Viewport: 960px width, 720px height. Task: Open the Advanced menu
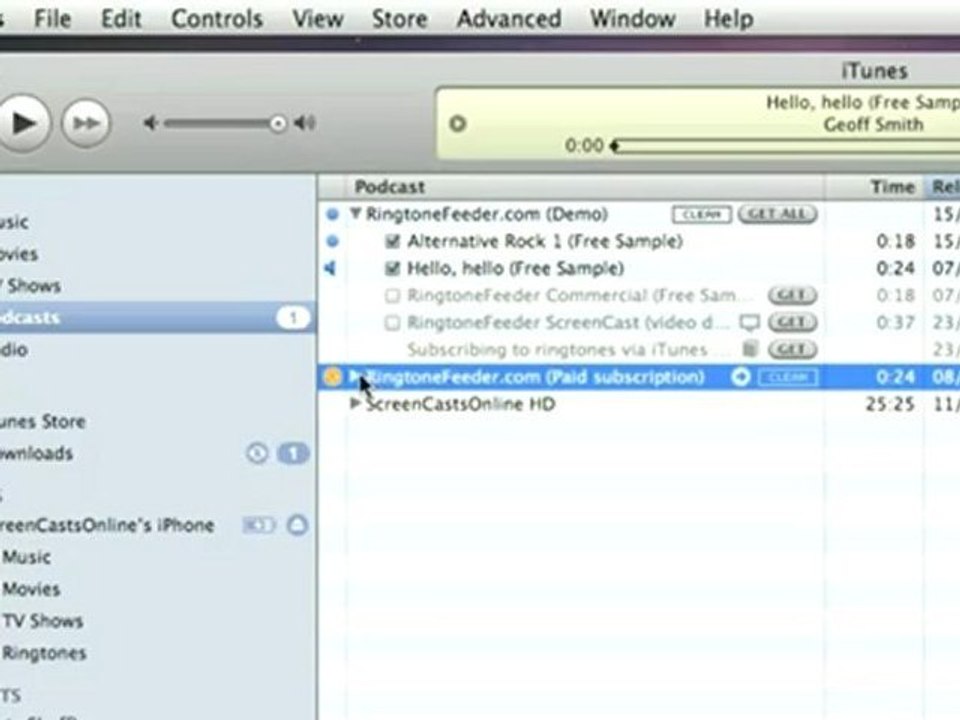509,19
